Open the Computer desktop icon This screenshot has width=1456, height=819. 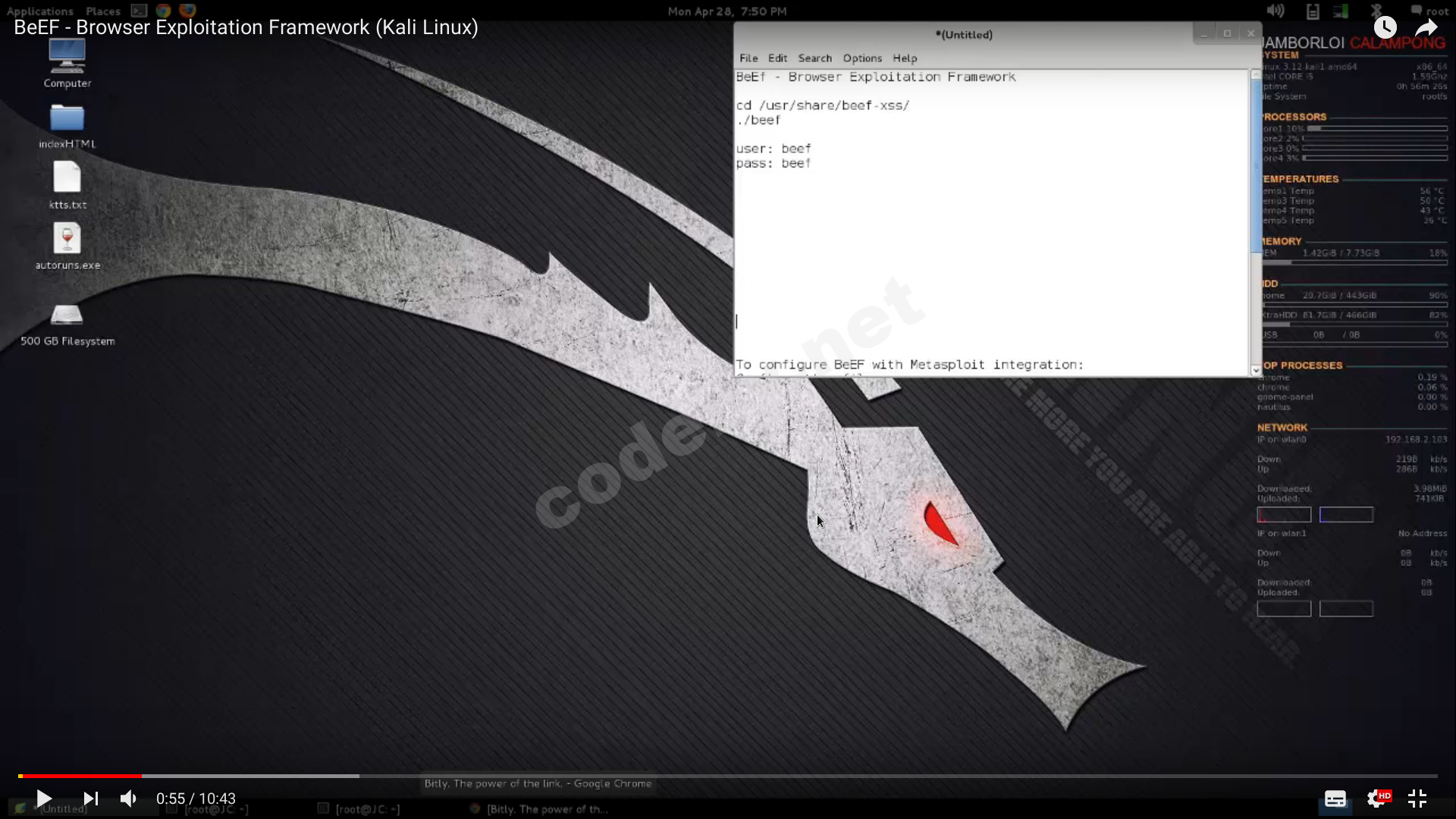[67, 64]
